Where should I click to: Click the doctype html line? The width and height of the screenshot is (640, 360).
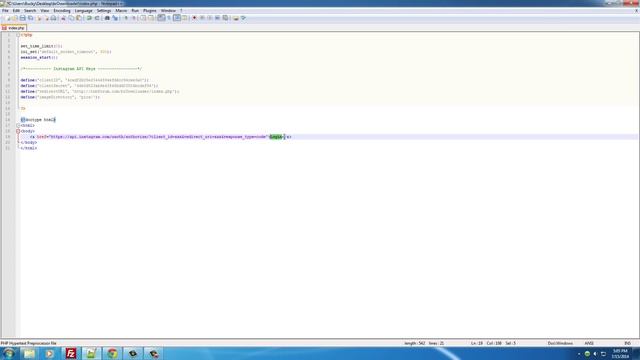tap(38, 120)
